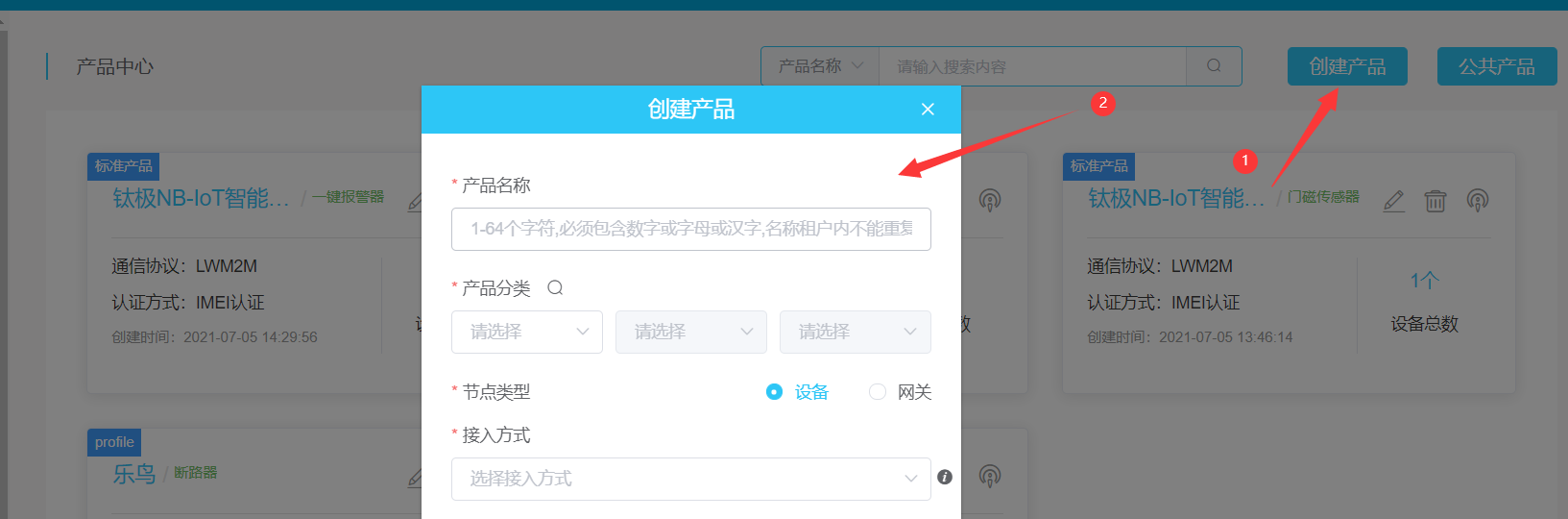
Task: Click the 门磁传感器 category label
Action: (x=1323, y=197)
